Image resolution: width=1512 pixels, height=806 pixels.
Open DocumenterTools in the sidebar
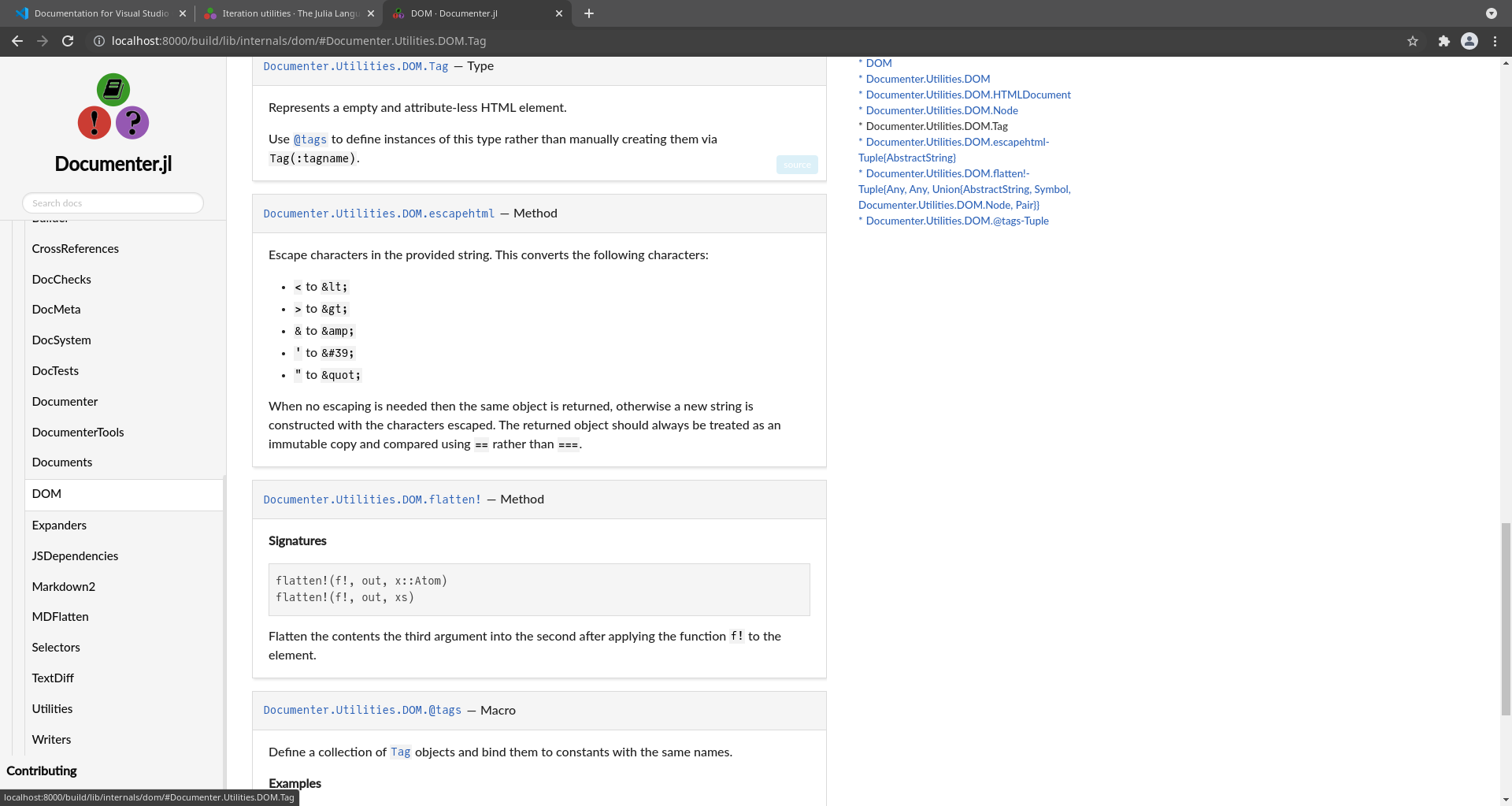[x=78, y=433]
